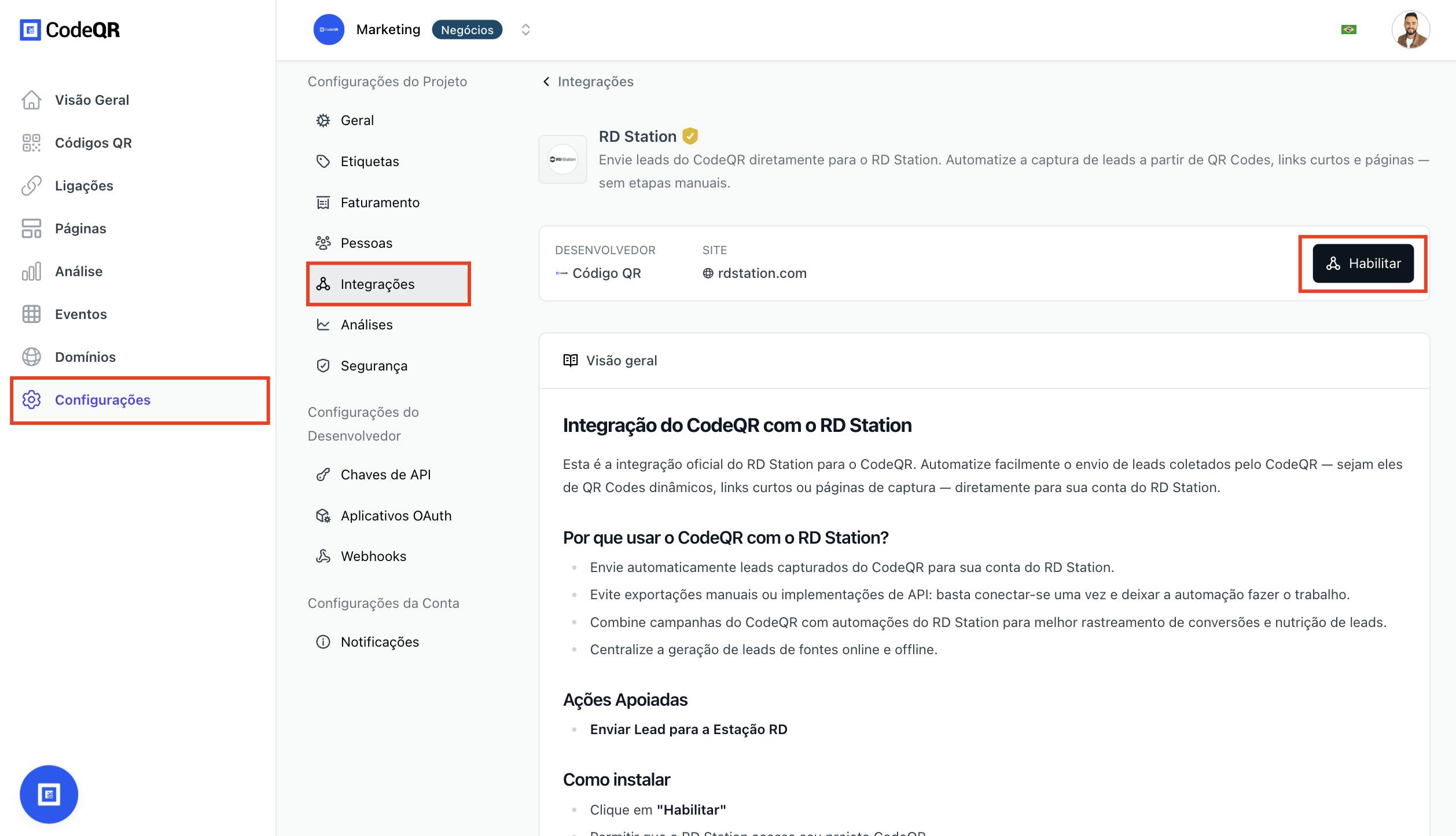Click the Aplicativos OAuth cube icon
Screen dimensions: 1456x836
click(323, 516)
